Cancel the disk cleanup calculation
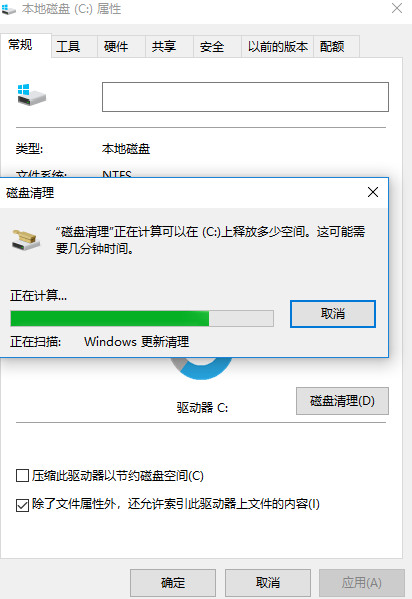412x599 pixels. [333, 314]
